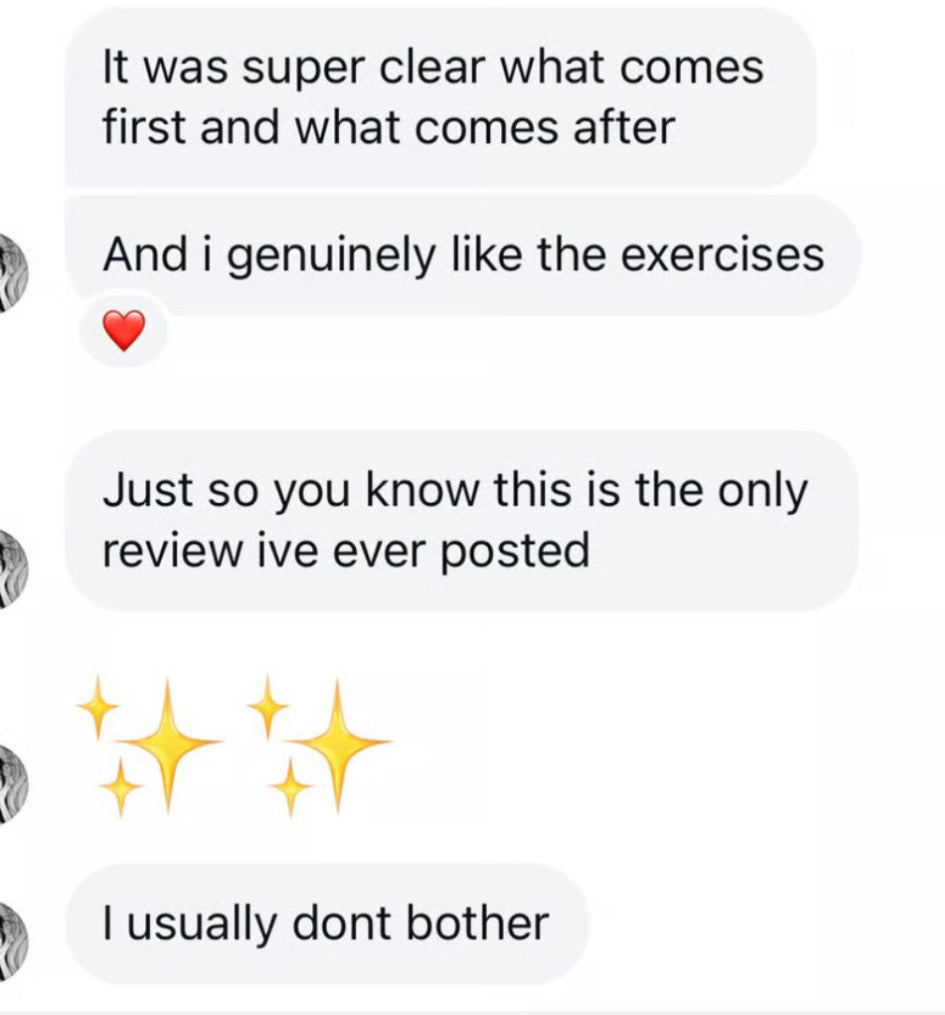Click the red heart reaction
Screen dimensions: 945x1015
pyautogui.click(x=124, y=331)
